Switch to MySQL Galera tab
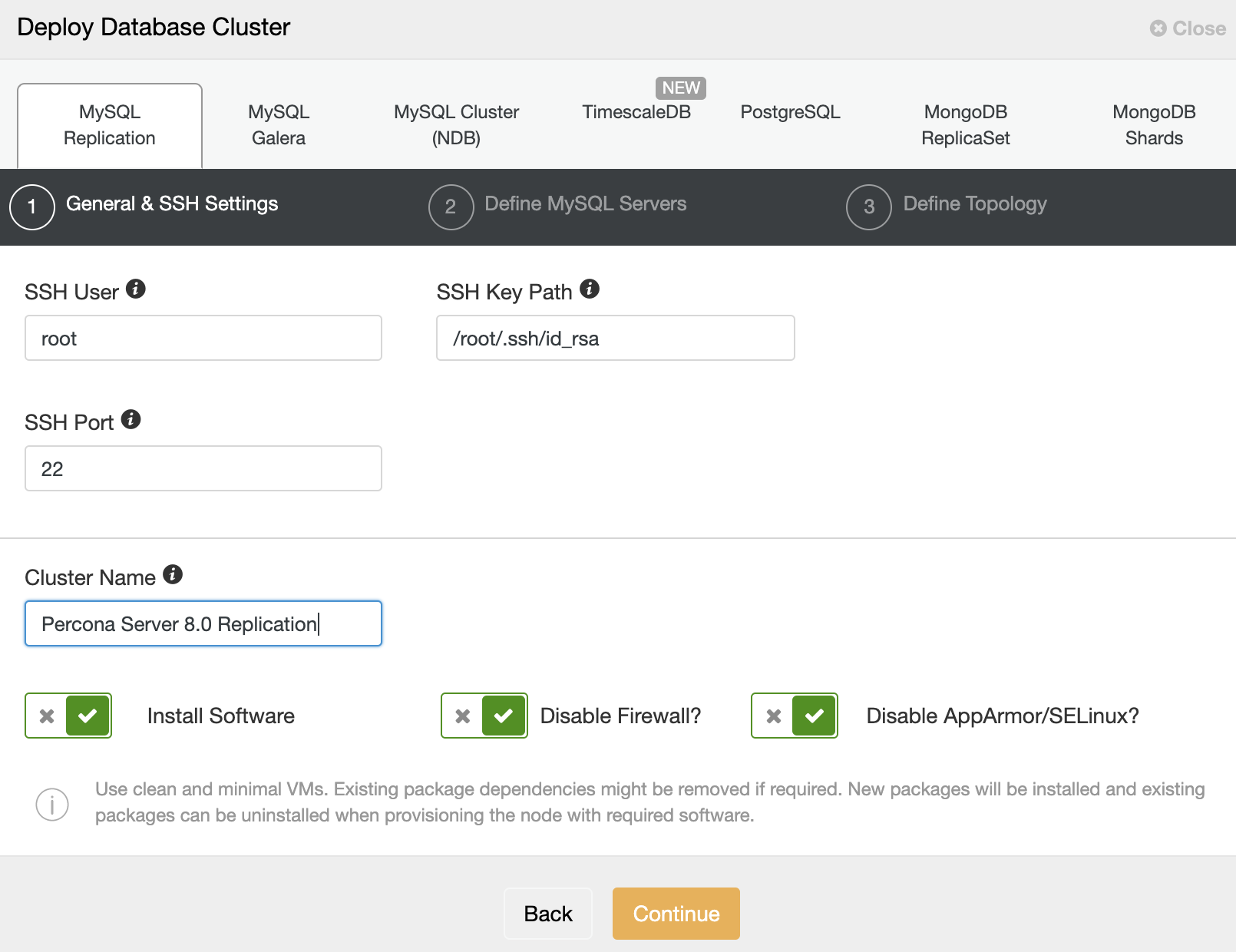The image size is (1236, 952). pyautogui.click(x=279, y=125)
